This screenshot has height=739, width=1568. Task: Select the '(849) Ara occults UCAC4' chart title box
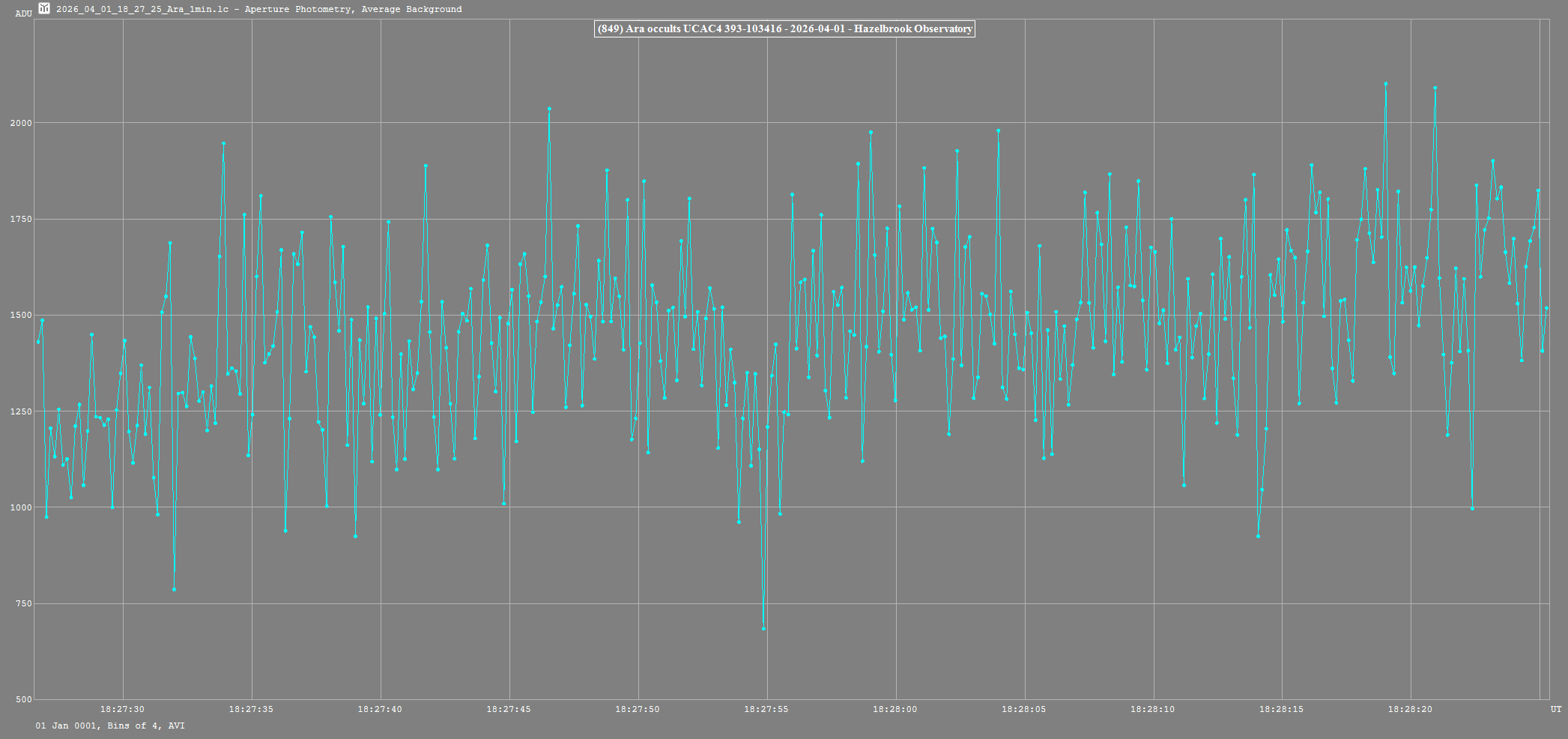click(x=784, y=29)
